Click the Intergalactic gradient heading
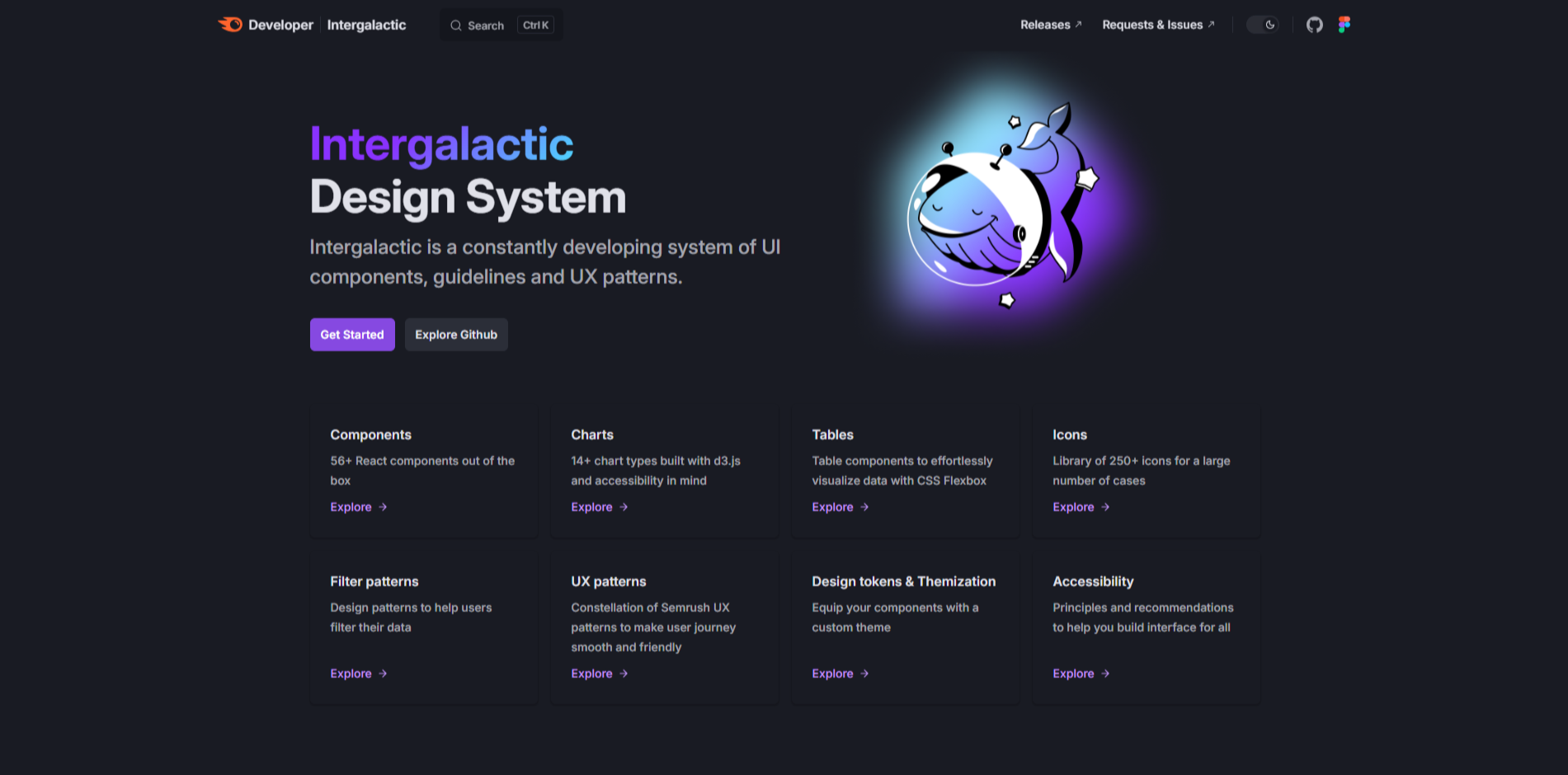1568x775 pixels. click(x=441, y=144)
